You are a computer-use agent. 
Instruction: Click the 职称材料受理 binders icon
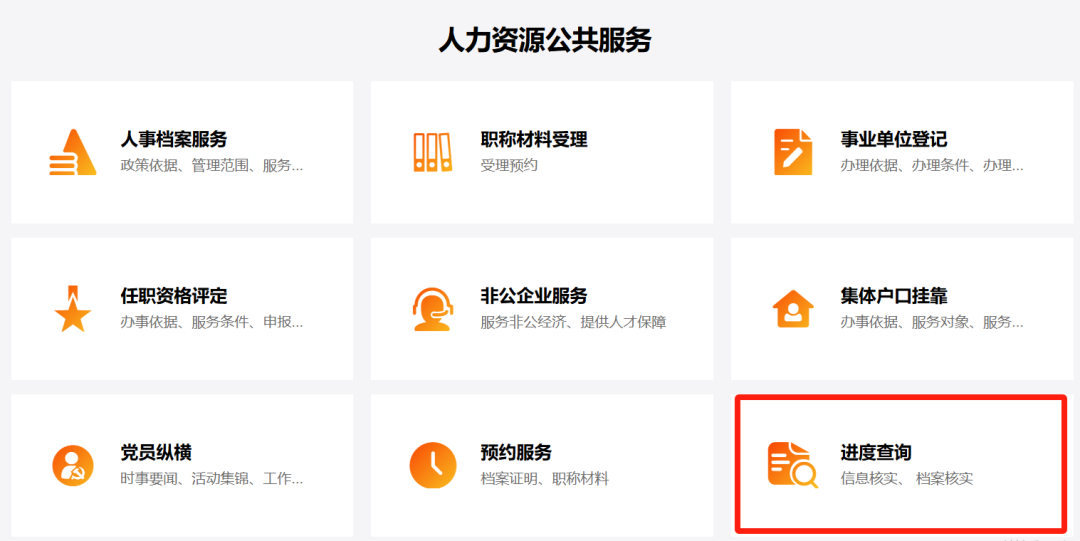tap(432, 153)
